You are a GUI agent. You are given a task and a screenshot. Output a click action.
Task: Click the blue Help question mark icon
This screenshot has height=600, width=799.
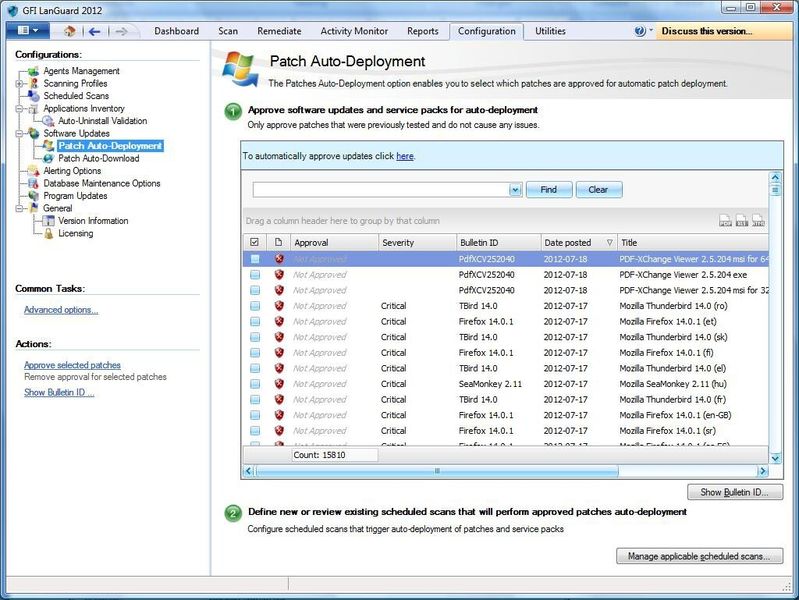[640, 31]
